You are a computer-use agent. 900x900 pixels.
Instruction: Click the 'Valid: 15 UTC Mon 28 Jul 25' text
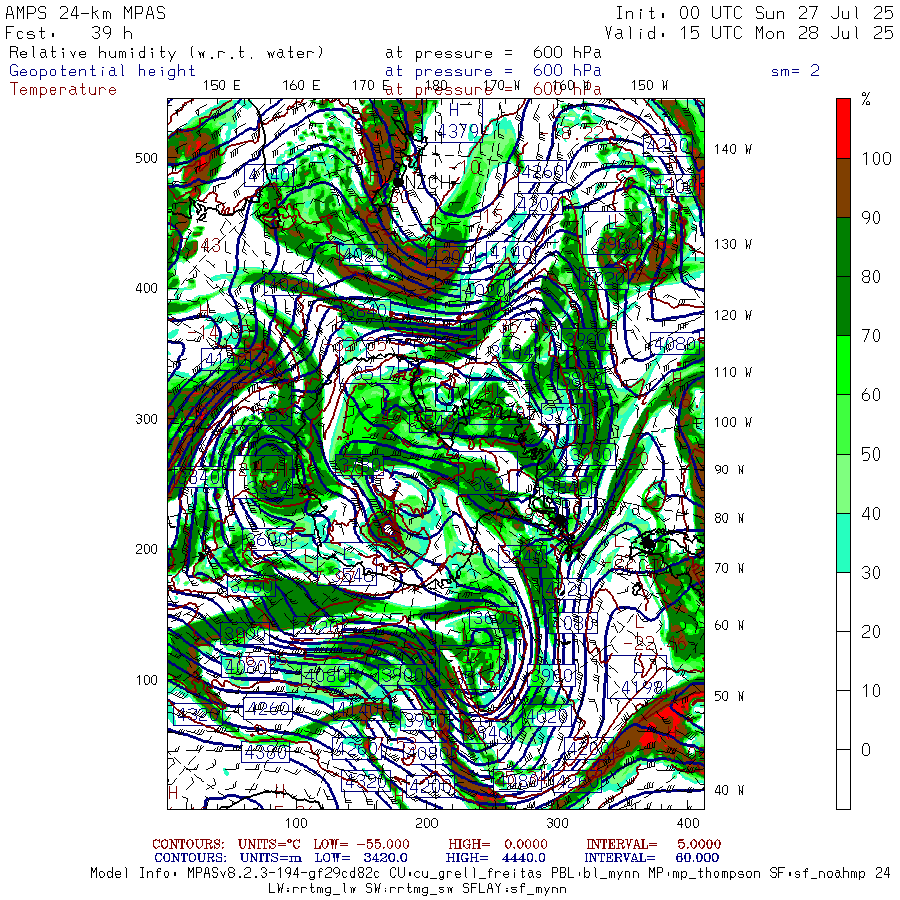pos(749,33)
